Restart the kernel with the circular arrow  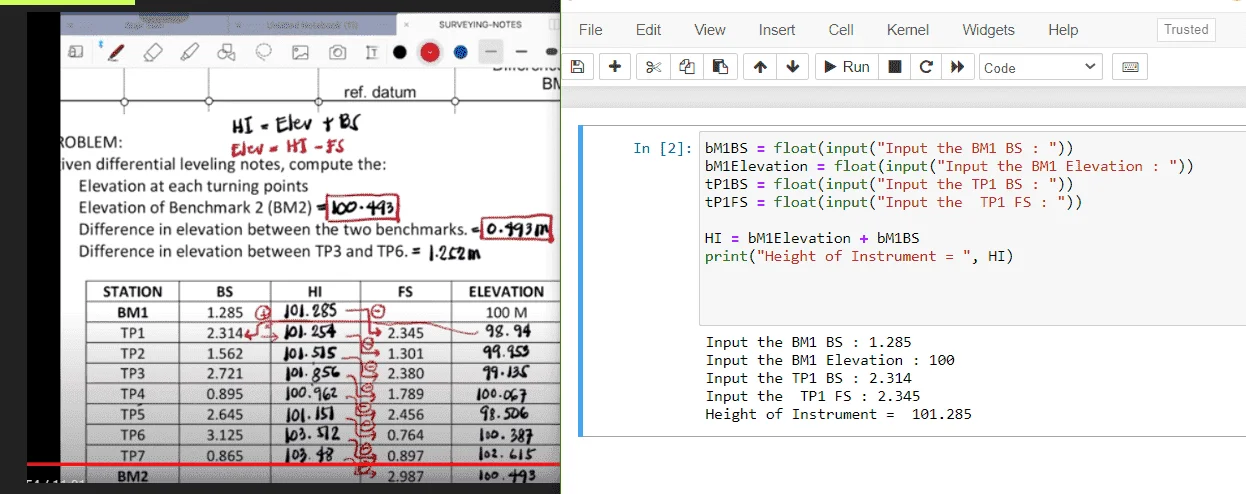[x=926, y=67]
